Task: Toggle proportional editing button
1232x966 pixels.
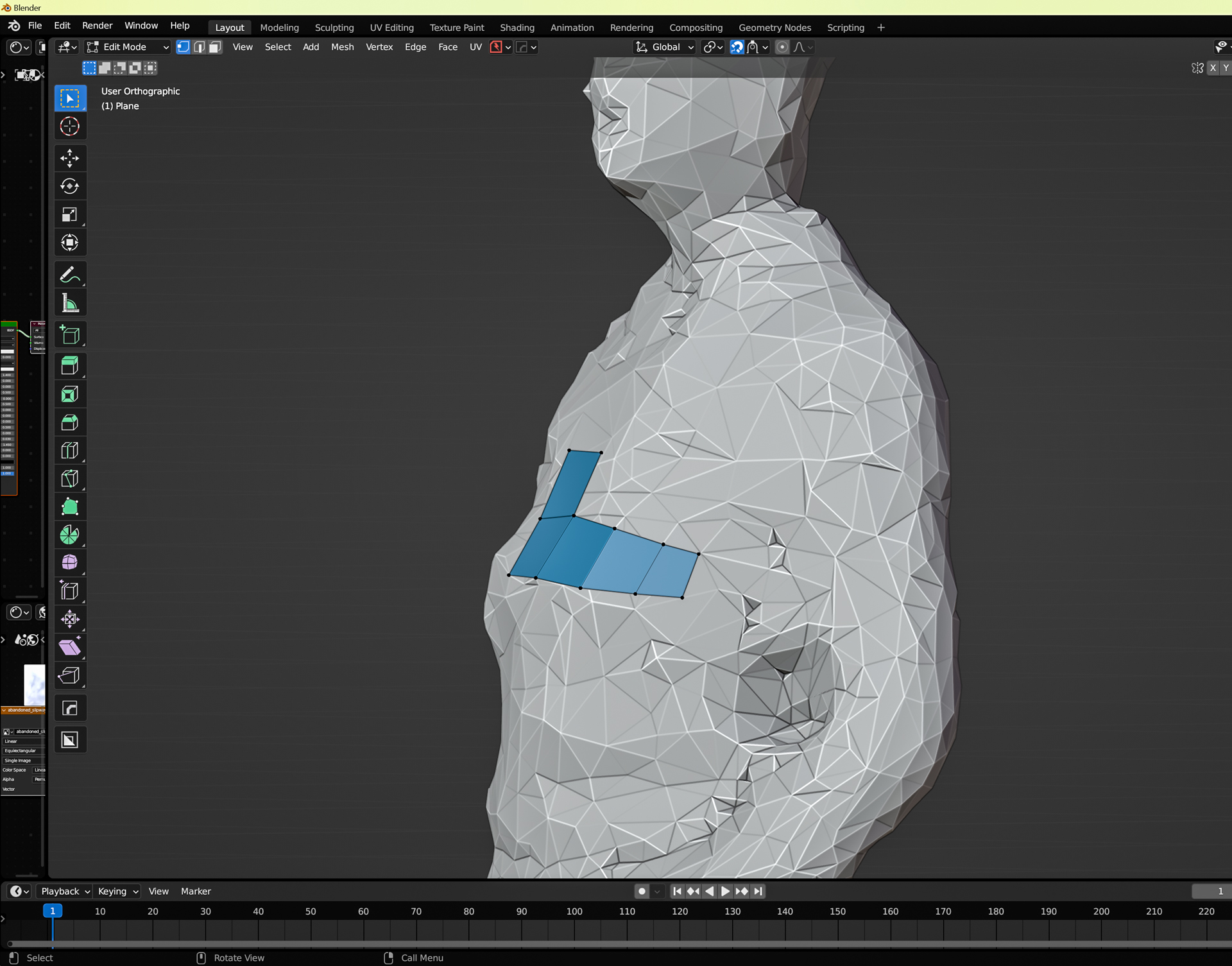Action: pos(782,47)
